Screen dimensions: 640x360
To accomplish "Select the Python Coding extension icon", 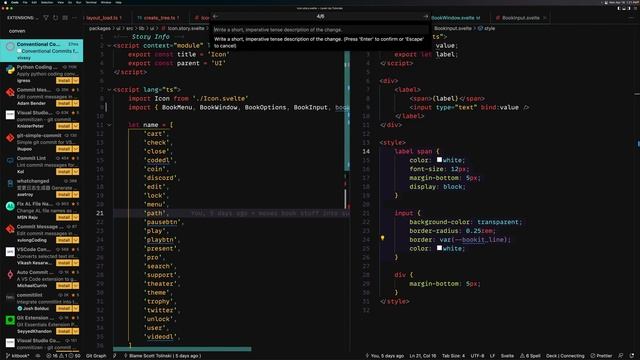I will point(10,70).
